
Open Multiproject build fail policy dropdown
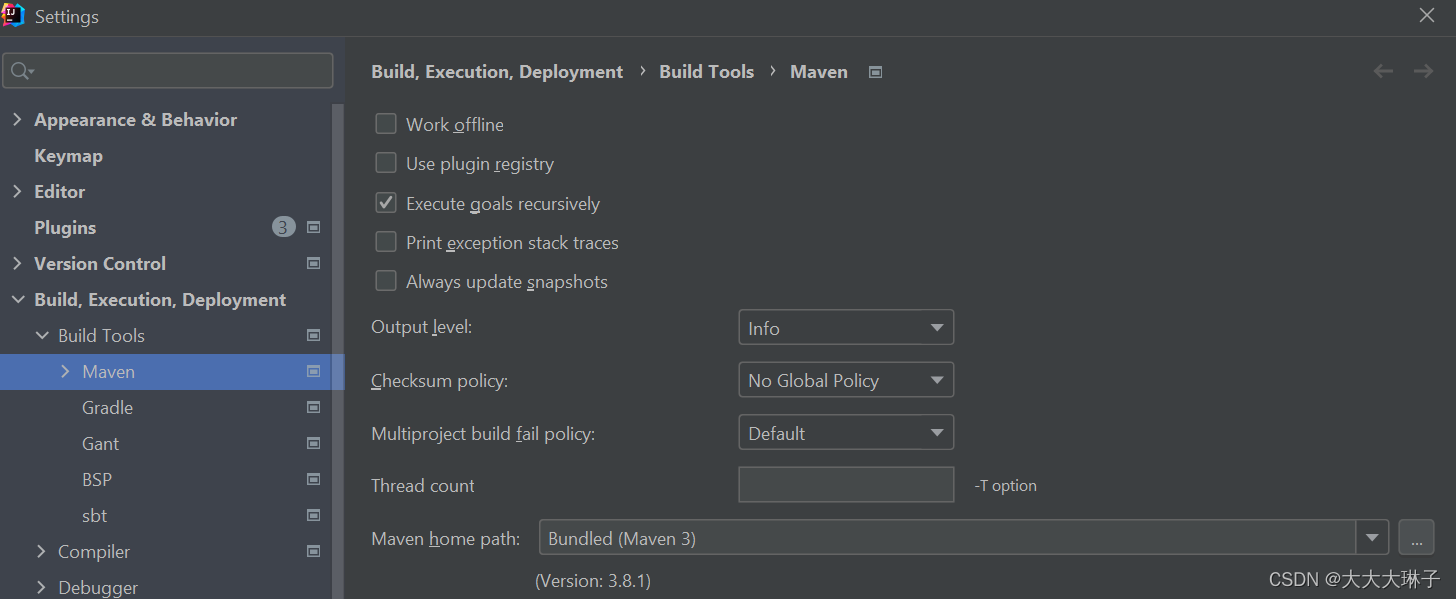point(846,433)
